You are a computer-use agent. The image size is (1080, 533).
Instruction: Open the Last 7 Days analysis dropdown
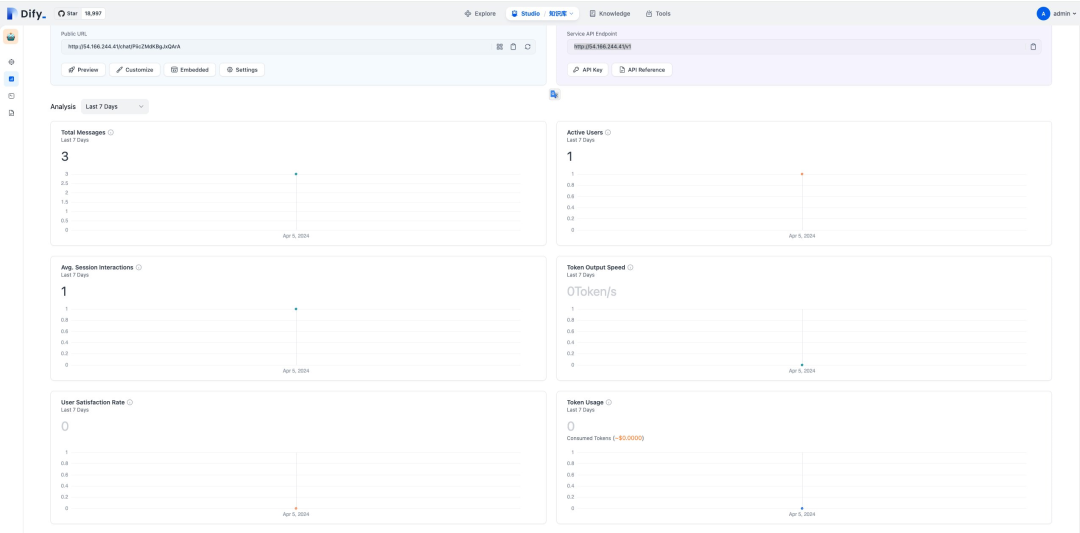coord(114,107)
